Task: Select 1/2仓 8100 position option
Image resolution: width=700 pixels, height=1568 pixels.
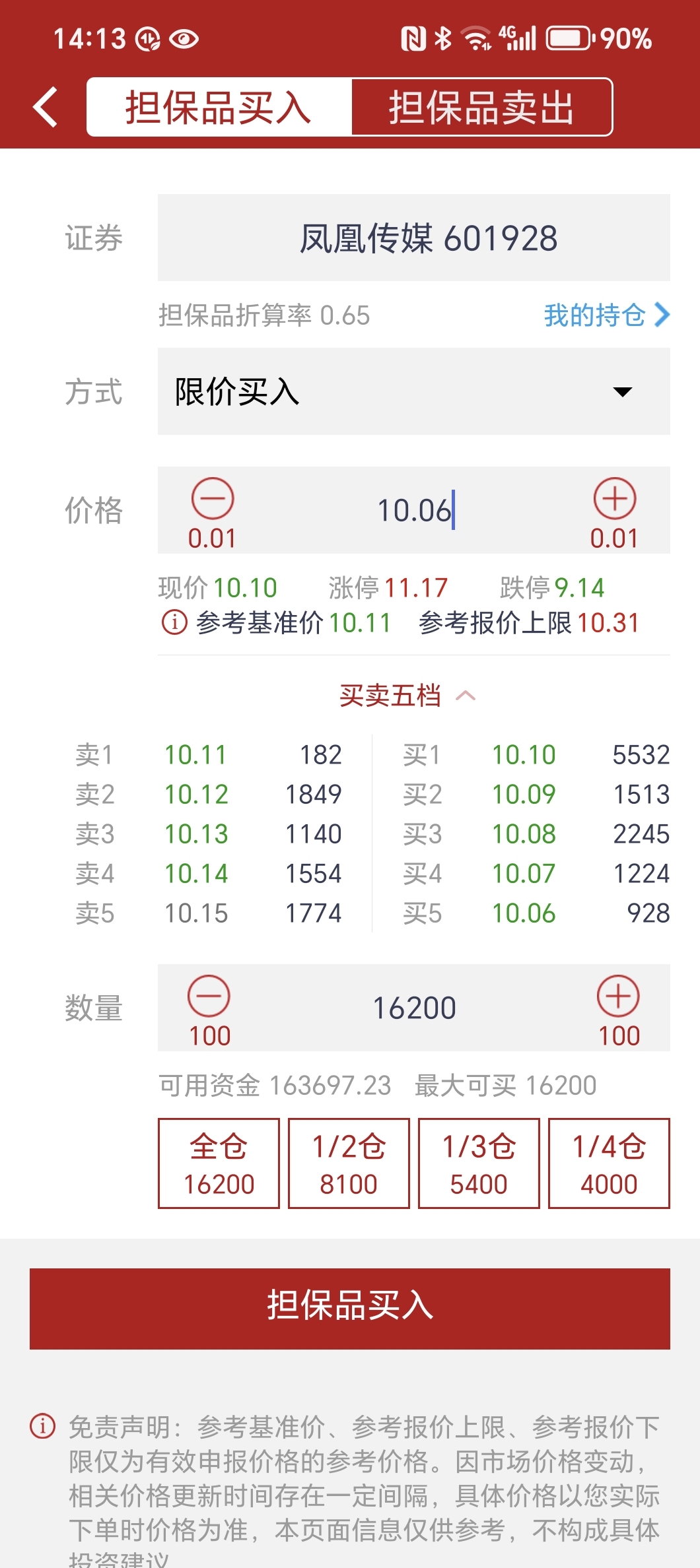Action: [x=349, y=1163]
